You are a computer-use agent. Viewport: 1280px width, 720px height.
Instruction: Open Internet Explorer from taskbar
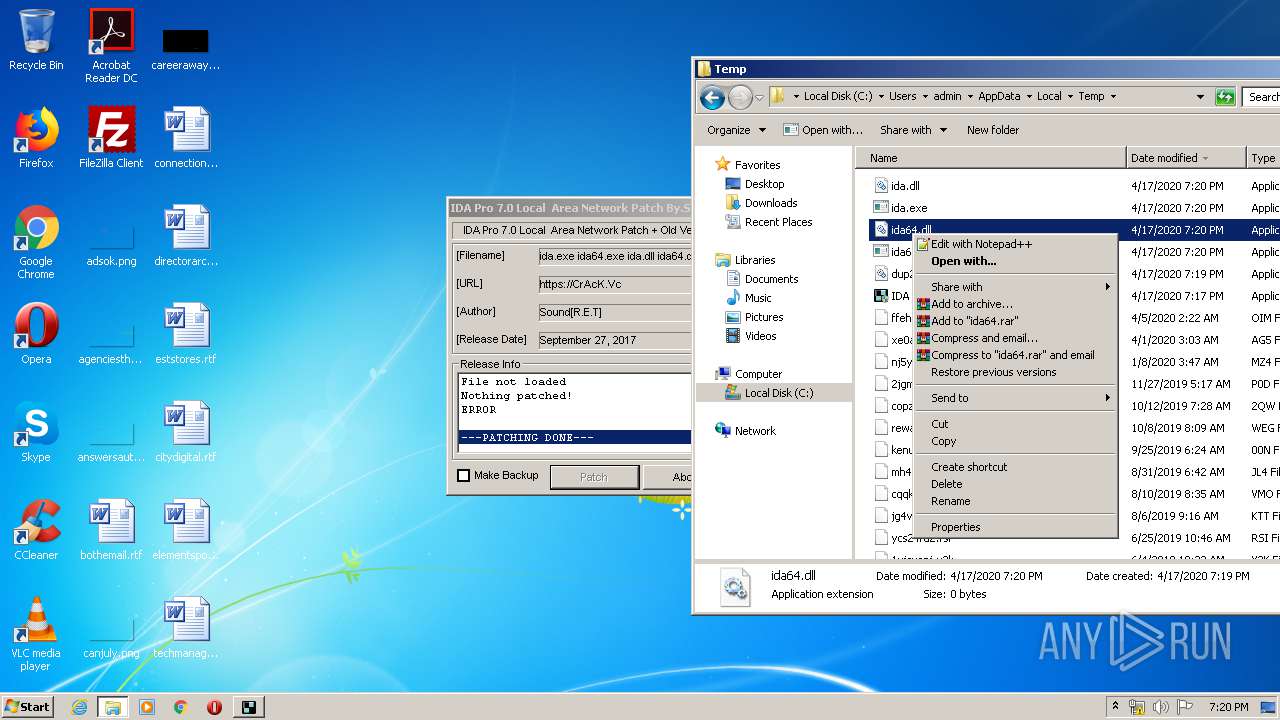79,707
